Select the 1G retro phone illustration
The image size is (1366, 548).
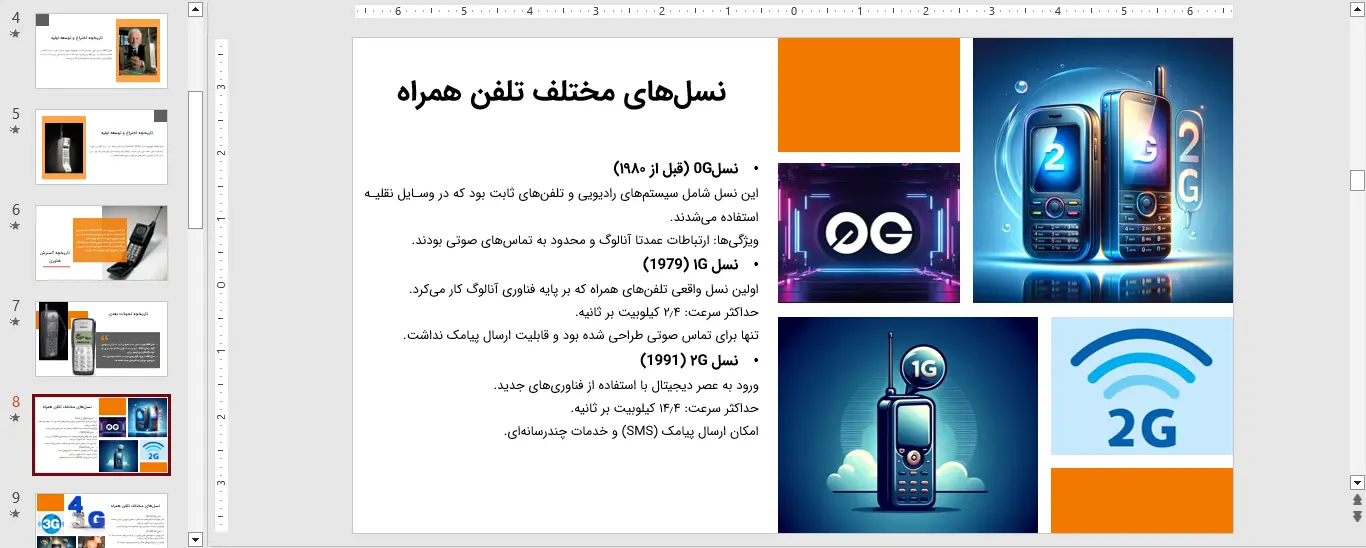tap(908, 425)
